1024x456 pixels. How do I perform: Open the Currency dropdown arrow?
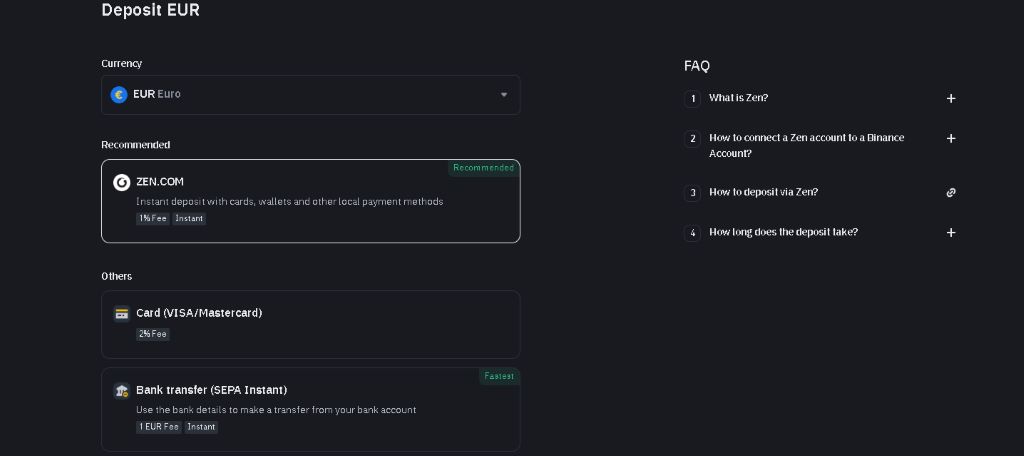pyautogui.click(x=504, y=95)
